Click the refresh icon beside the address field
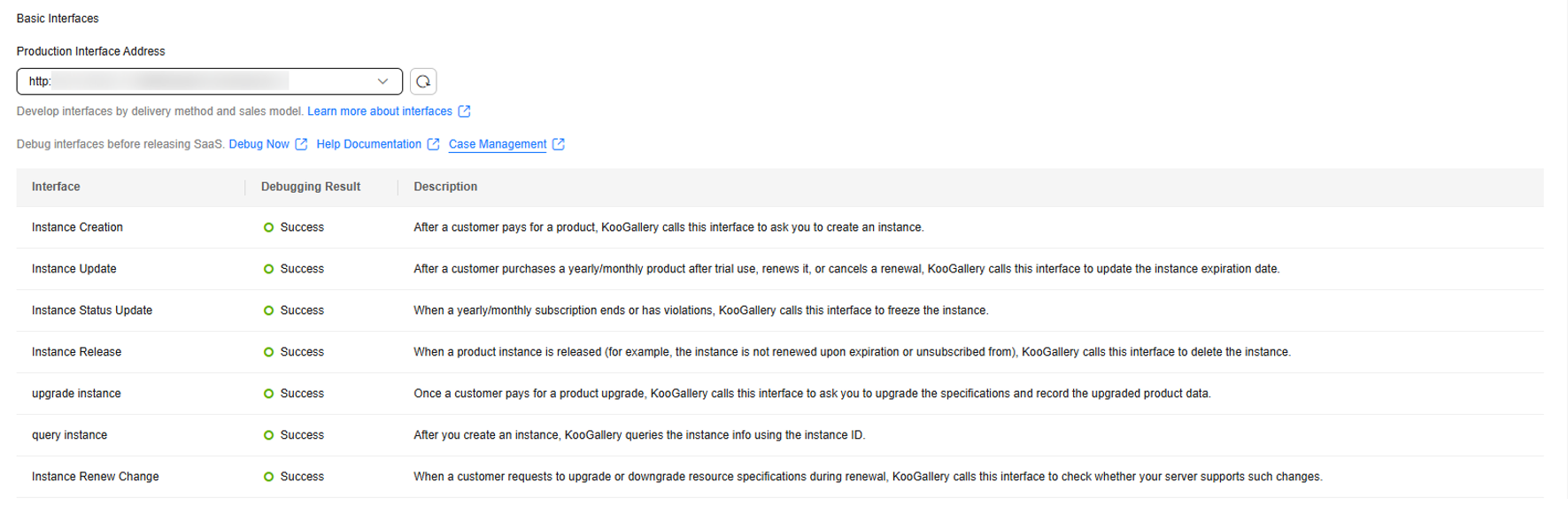Image resolution: width=1568 pixels, height=506 pixels. (423, 81)
